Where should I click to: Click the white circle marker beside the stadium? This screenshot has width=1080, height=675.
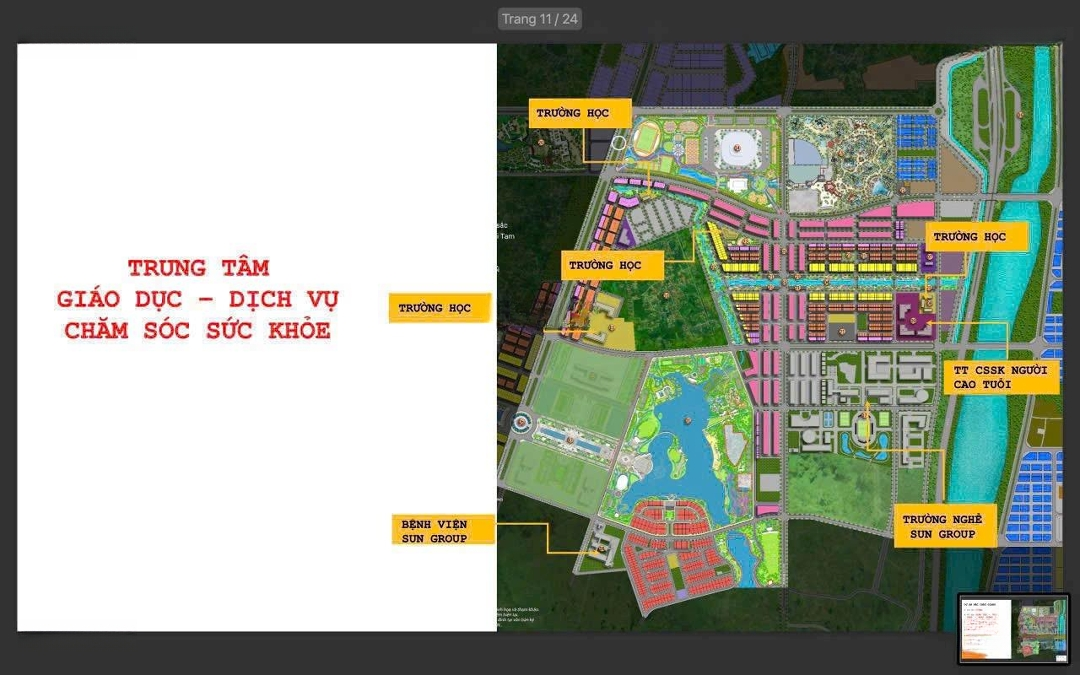pyautogui.click(x=619, y=143)
